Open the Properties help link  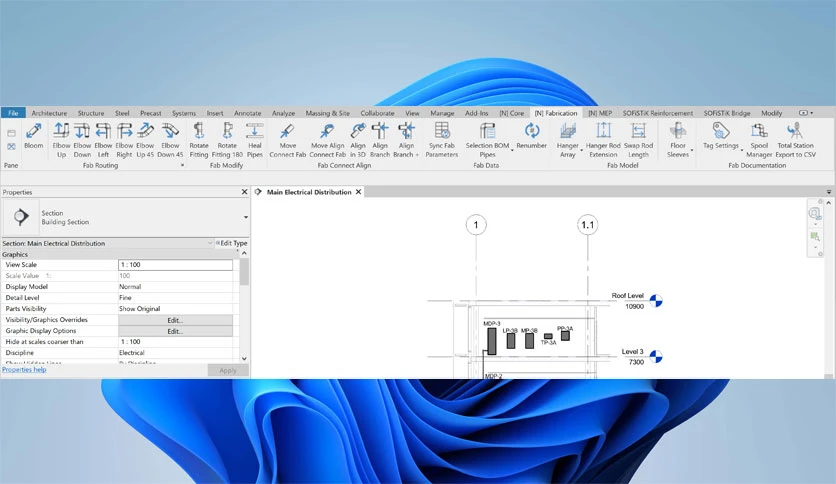click(x=24, y=369)
